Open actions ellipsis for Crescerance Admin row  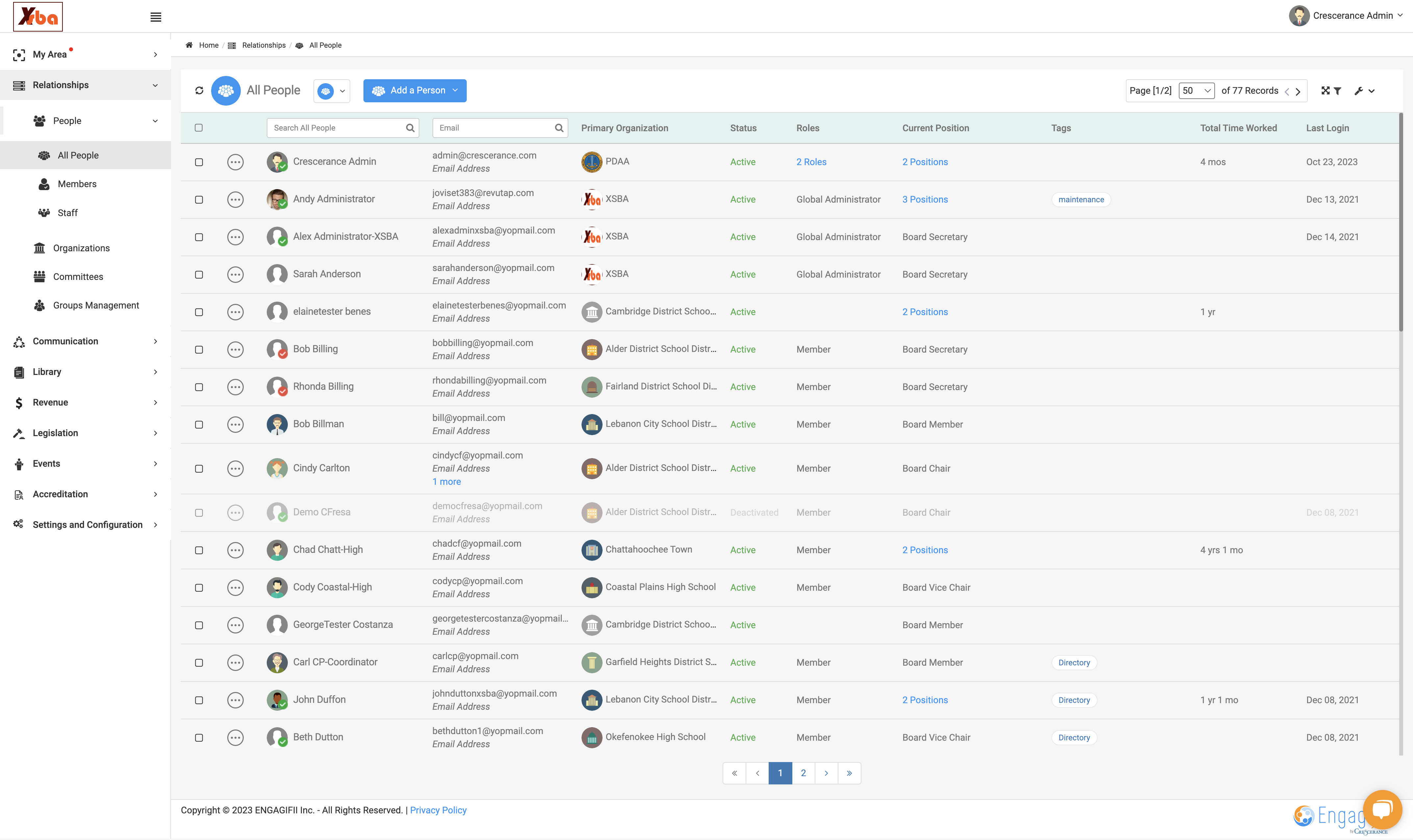coord(235,162)
